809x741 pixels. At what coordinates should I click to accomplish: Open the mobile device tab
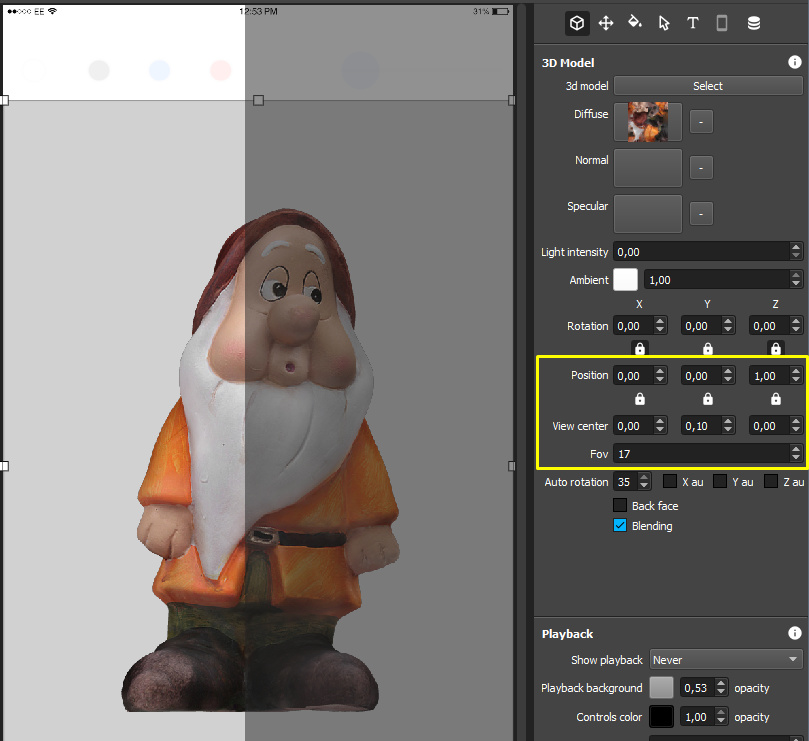[722, 23]
